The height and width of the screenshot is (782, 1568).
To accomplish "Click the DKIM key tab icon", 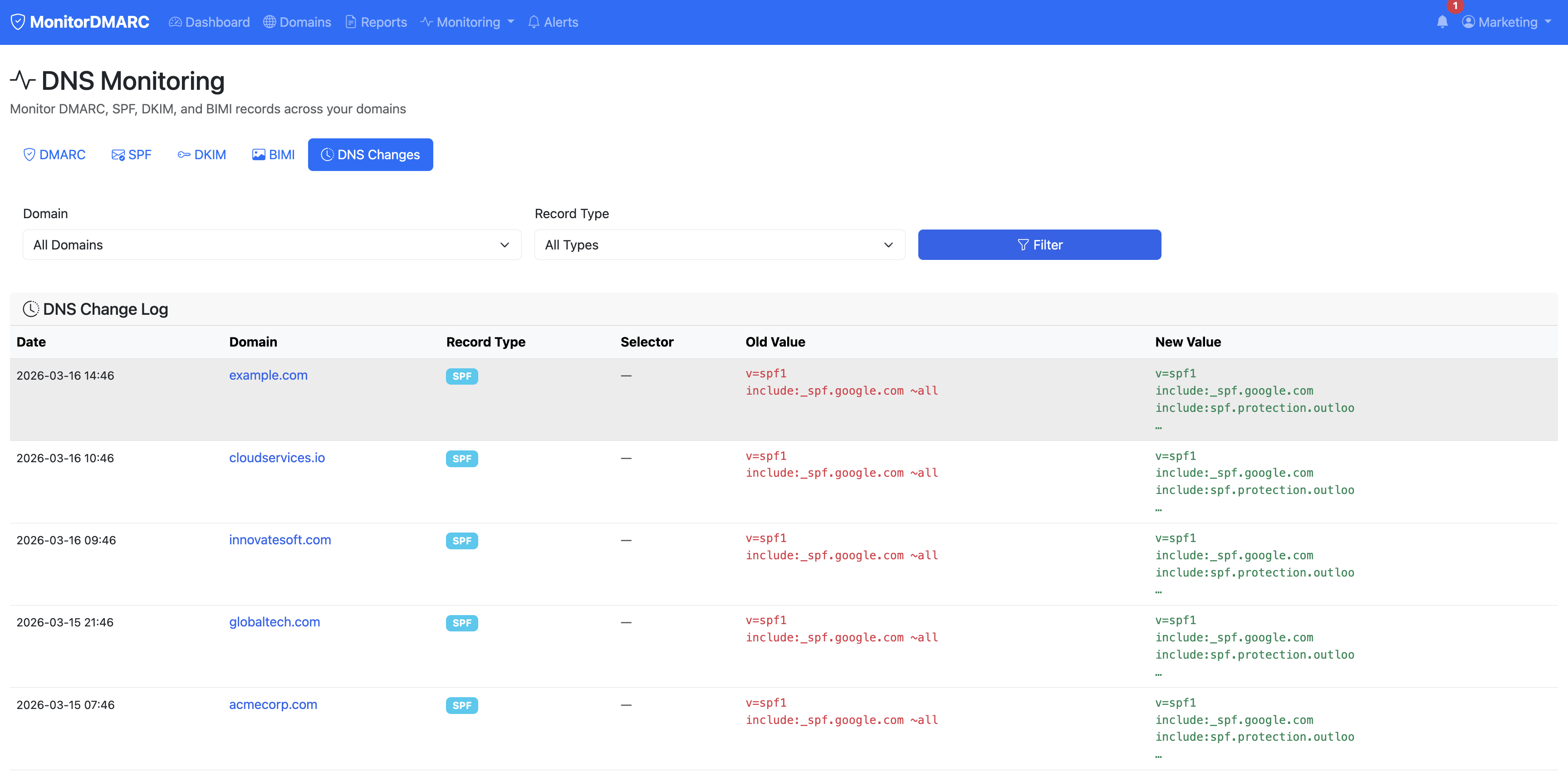I will [184, 155].
